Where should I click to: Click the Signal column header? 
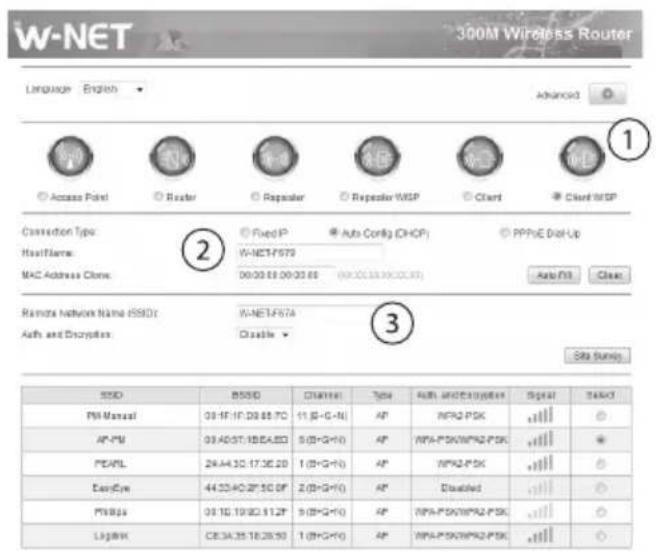(541, 395)
